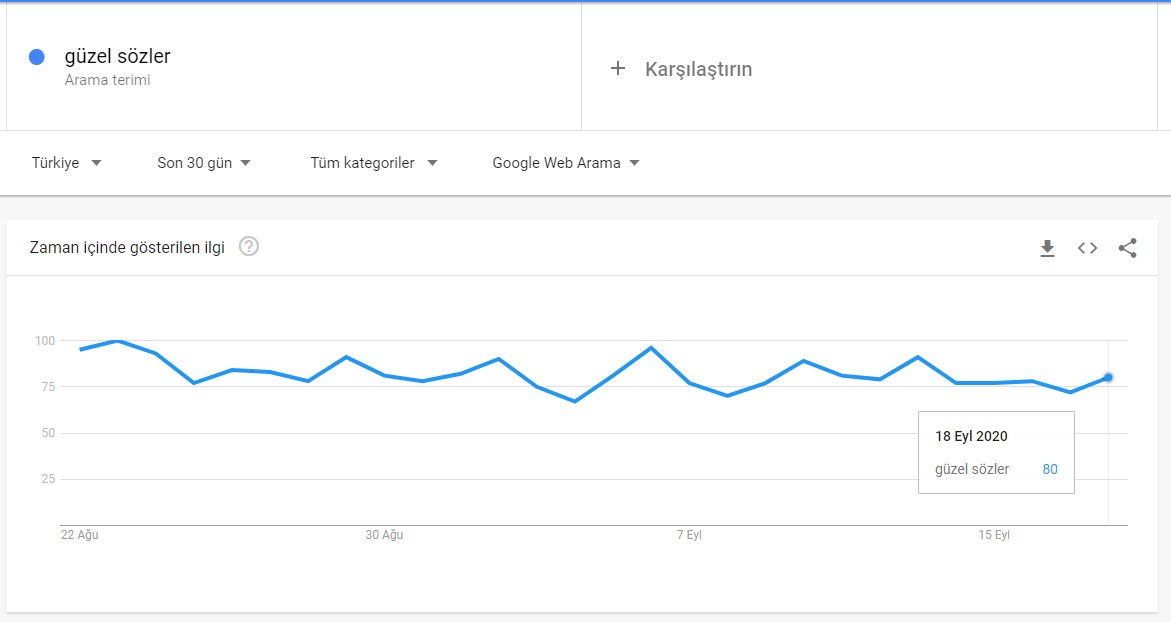The height and width of the screenshot is (622, 1171).
Task: Click the 30 Ağu axis label
Action: point(384,535)
